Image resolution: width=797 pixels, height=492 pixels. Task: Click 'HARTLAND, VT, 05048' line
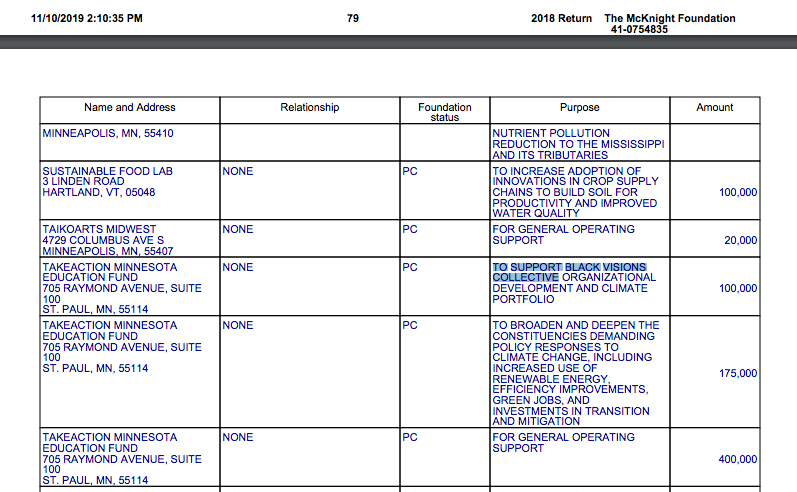[x=99, y=192]
